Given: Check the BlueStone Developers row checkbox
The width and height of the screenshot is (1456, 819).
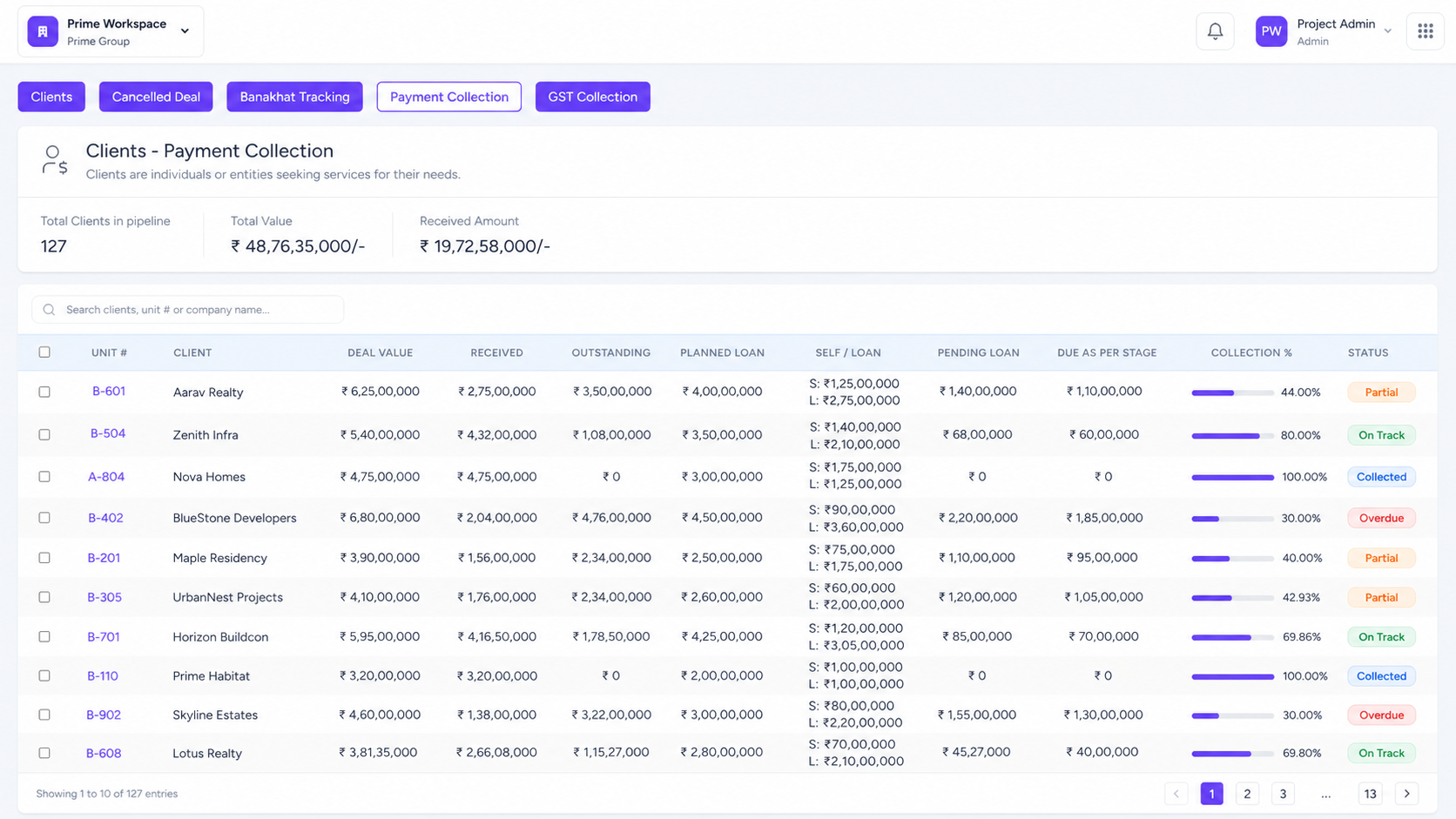Looking at the screenshot, I should 44,518.
